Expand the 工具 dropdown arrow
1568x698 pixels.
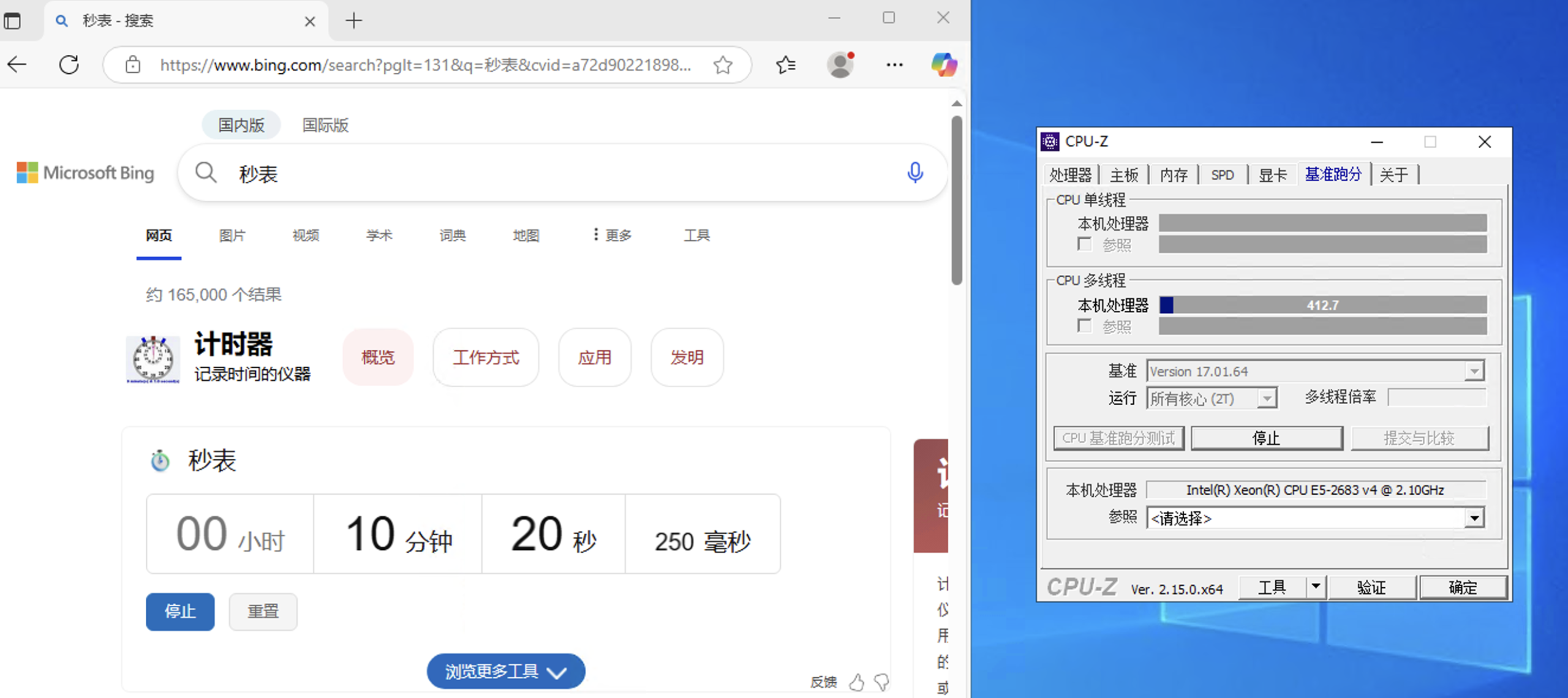pos(1315,587)
